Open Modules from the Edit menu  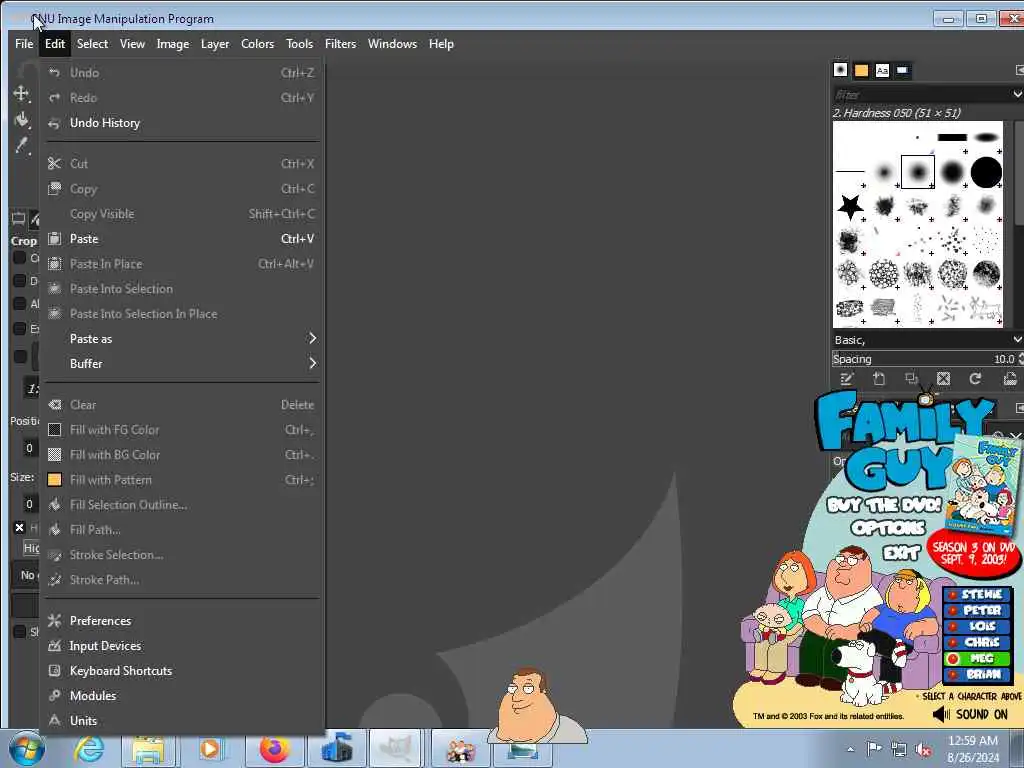click(x=182, y=696)
